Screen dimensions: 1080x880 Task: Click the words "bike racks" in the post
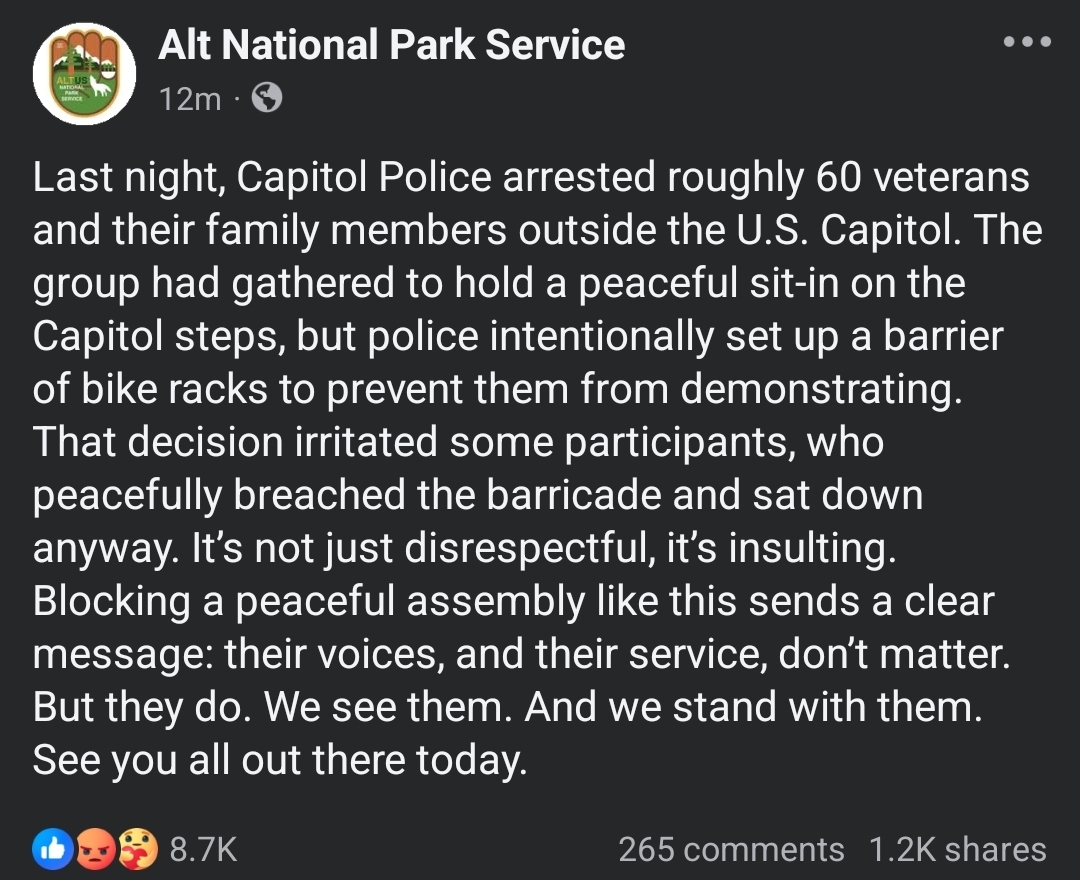[174, 389]
